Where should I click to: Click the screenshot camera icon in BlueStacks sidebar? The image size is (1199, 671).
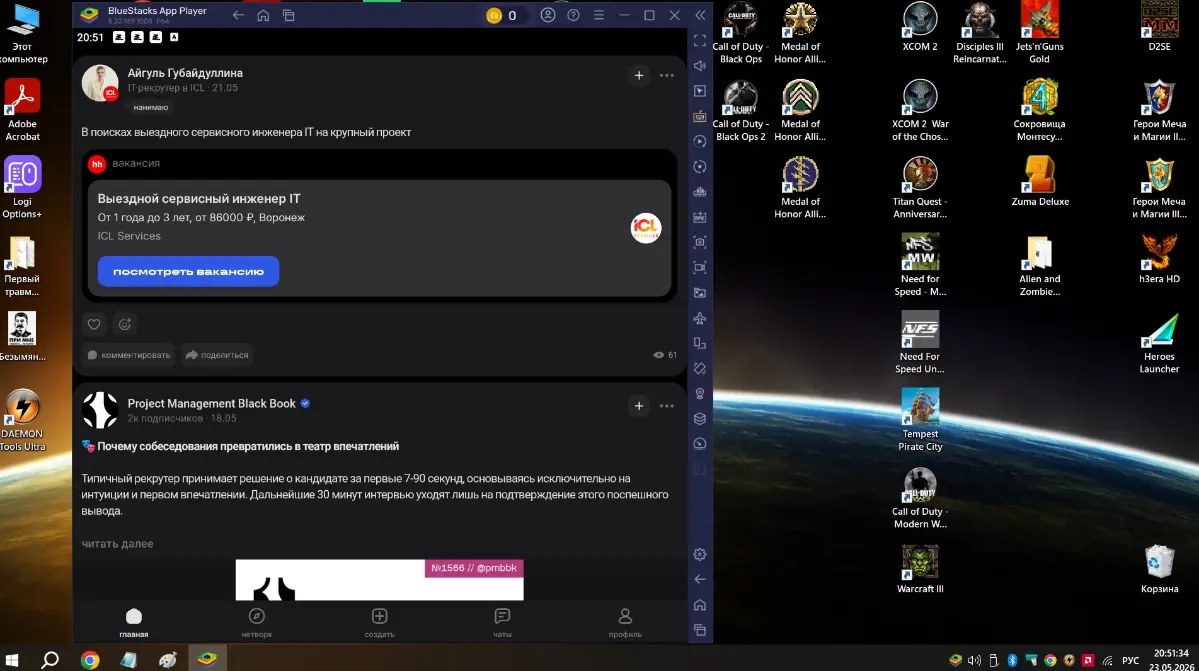point(700,242)
